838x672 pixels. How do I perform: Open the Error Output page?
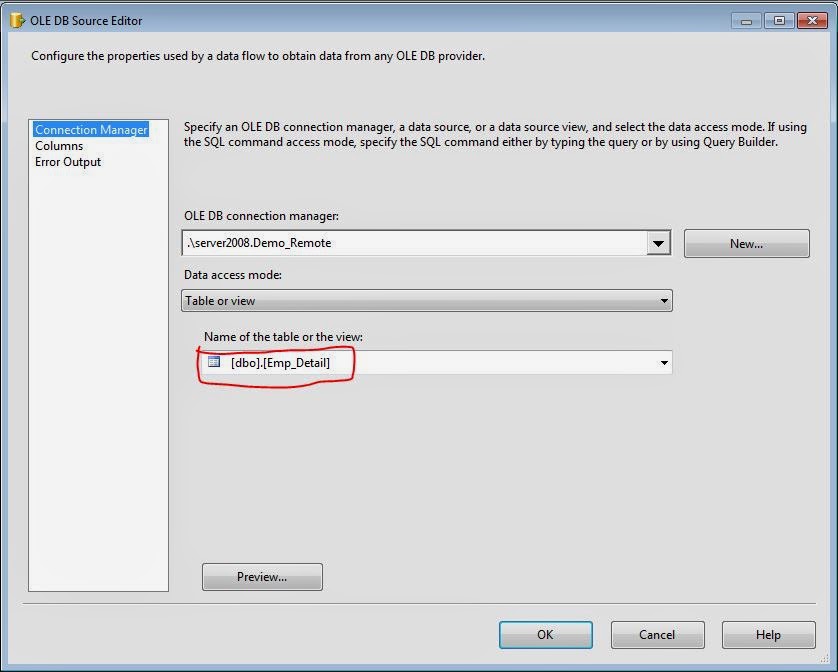pos(68,162)
